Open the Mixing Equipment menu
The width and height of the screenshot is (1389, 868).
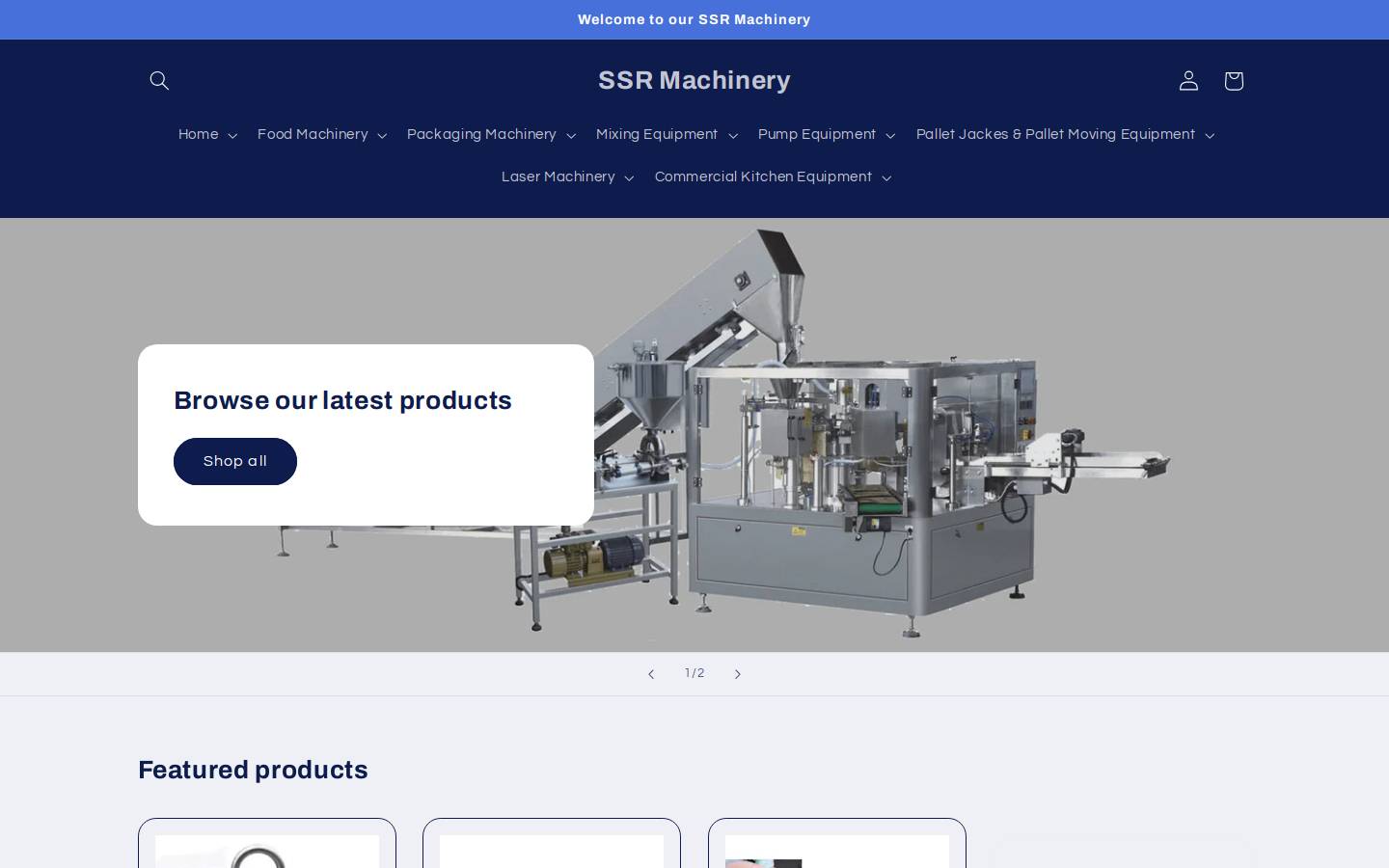pyautogui.click(x=657, y=135)
